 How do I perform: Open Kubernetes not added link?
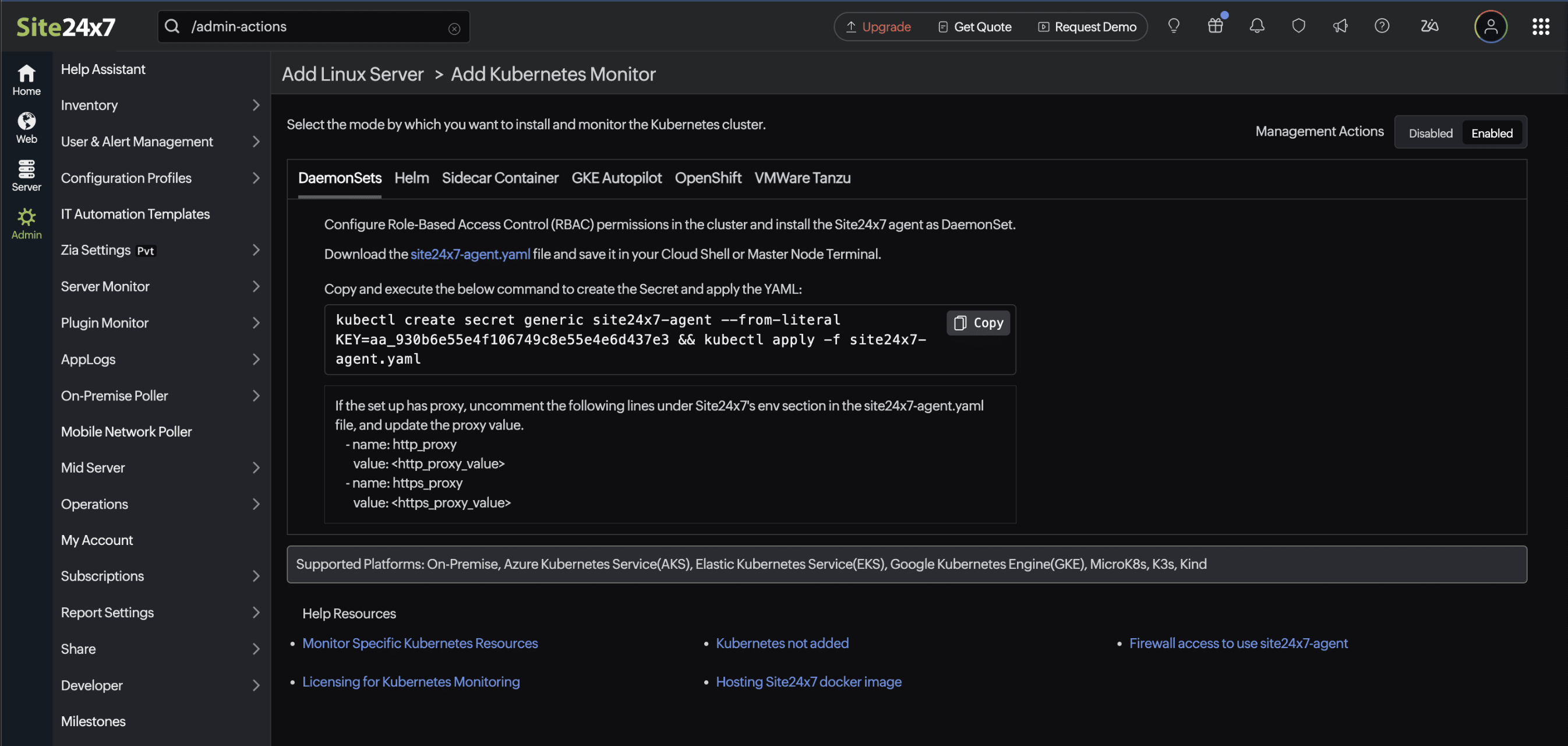(x=782, y=643)
